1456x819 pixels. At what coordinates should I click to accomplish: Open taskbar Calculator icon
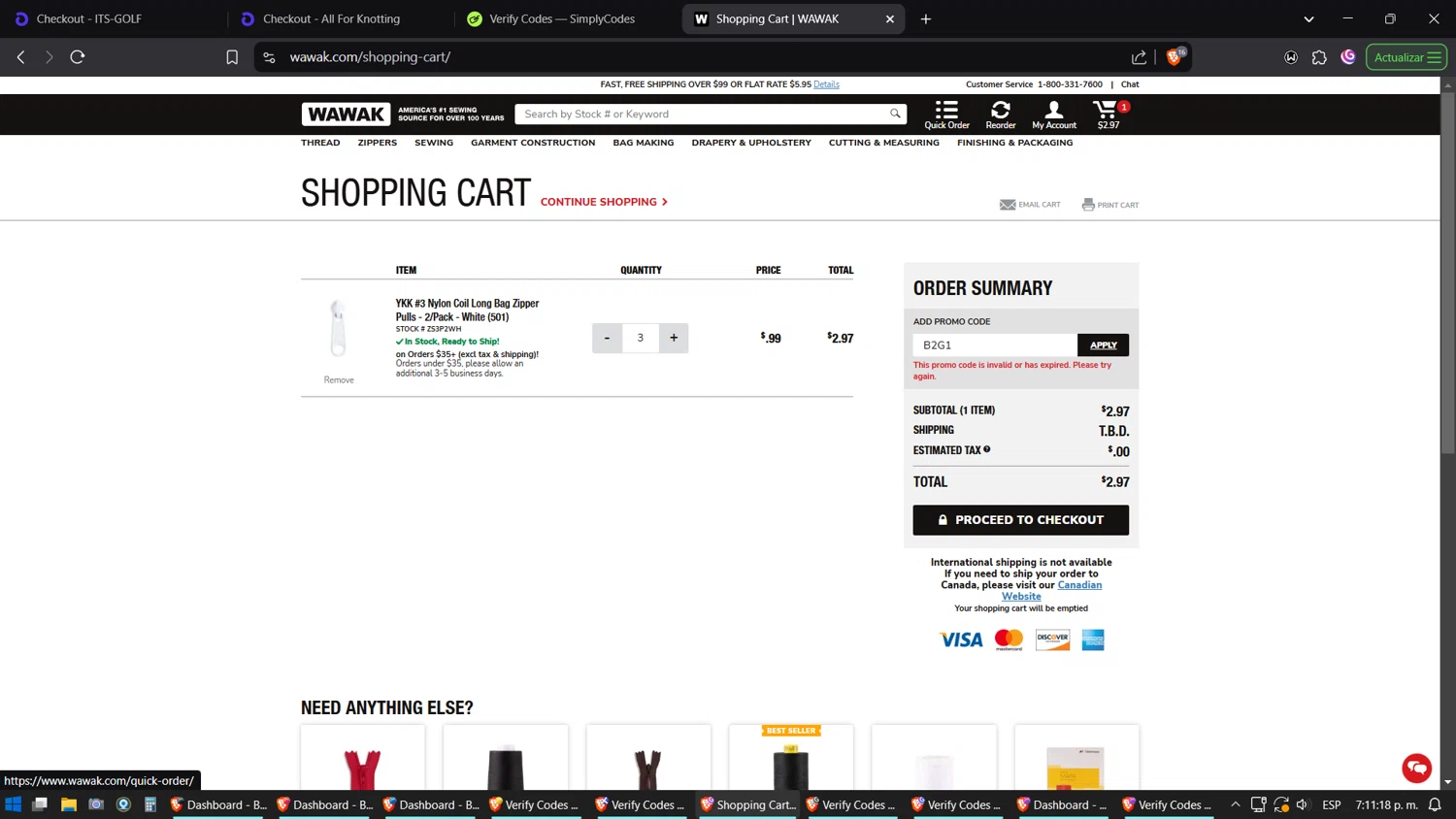150,804
